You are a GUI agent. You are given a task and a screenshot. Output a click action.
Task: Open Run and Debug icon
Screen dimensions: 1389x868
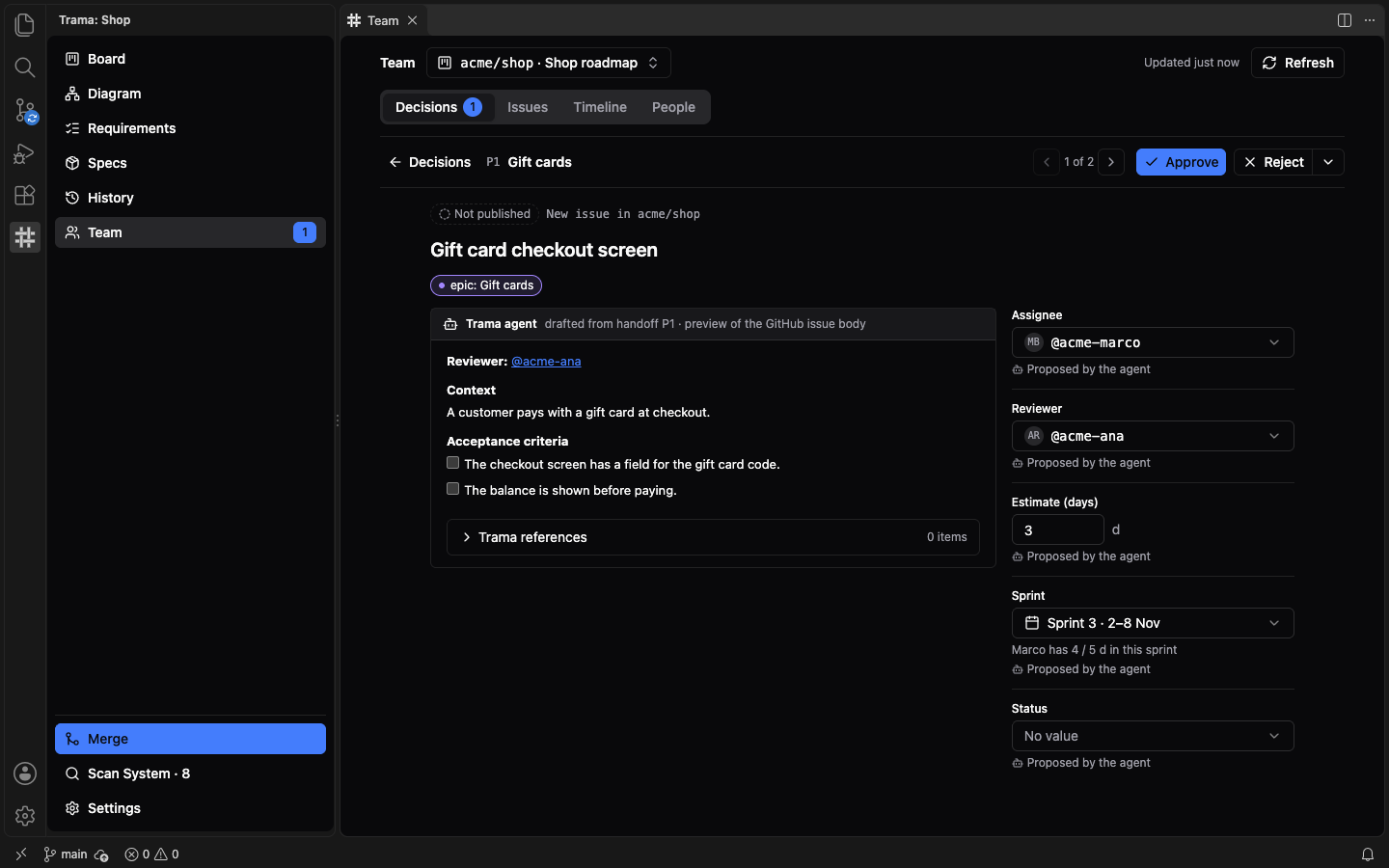tap(25, 152)
